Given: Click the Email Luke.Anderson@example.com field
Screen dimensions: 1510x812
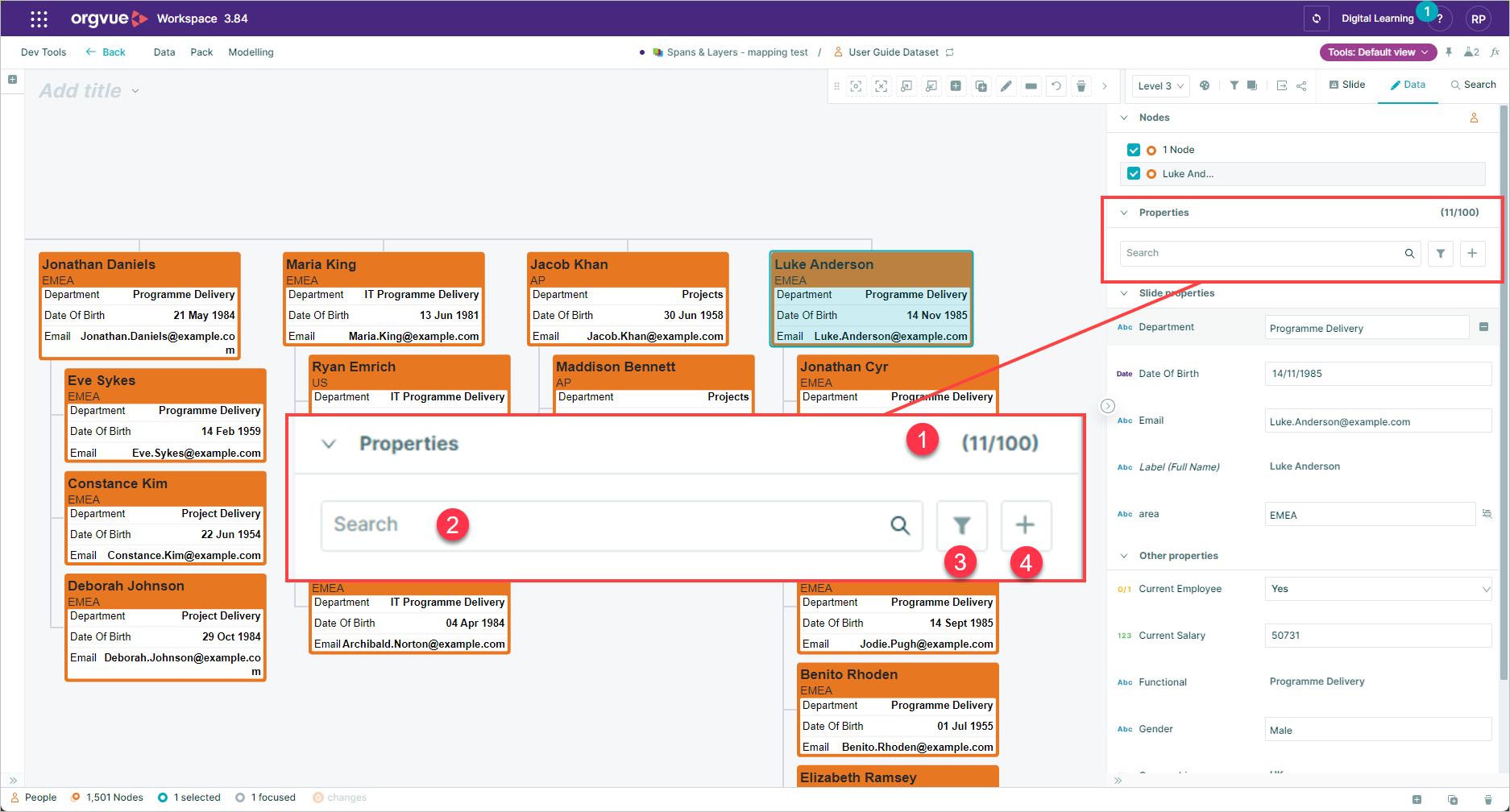Looking at the screenshot, I should (x=1379, y=421).
